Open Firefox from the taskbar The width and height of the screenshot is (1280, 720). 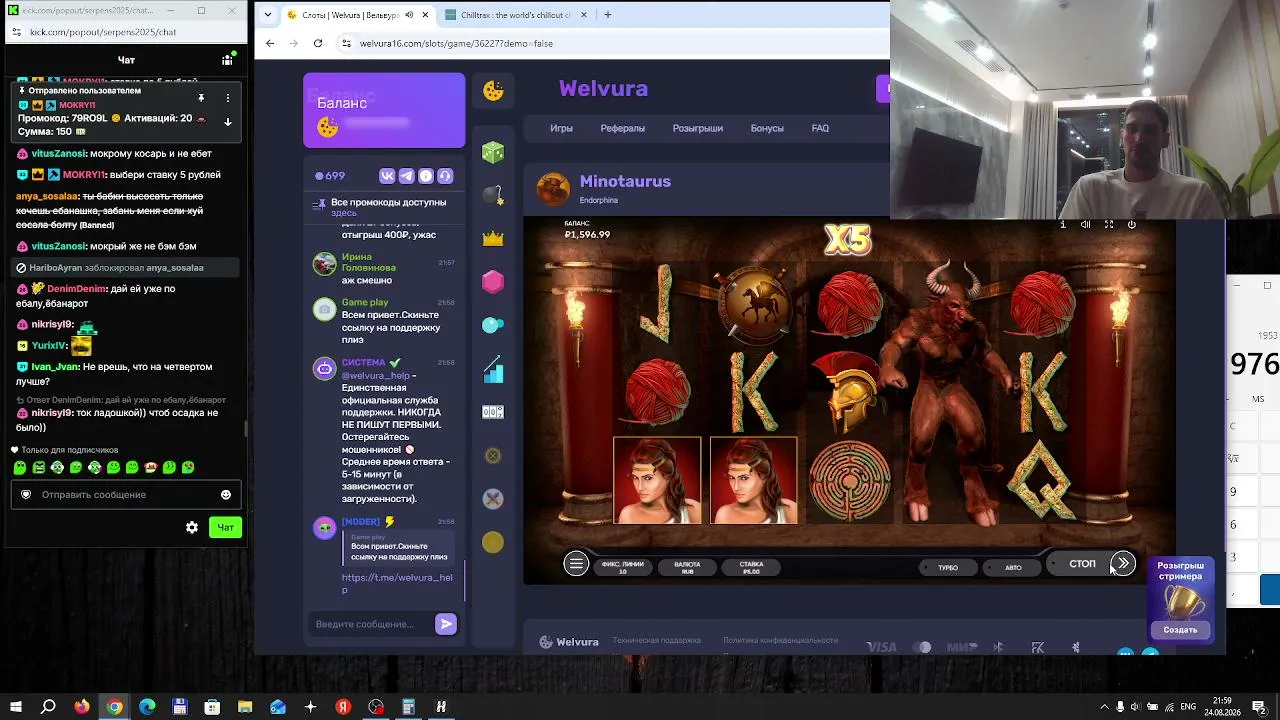pos(82,707)
